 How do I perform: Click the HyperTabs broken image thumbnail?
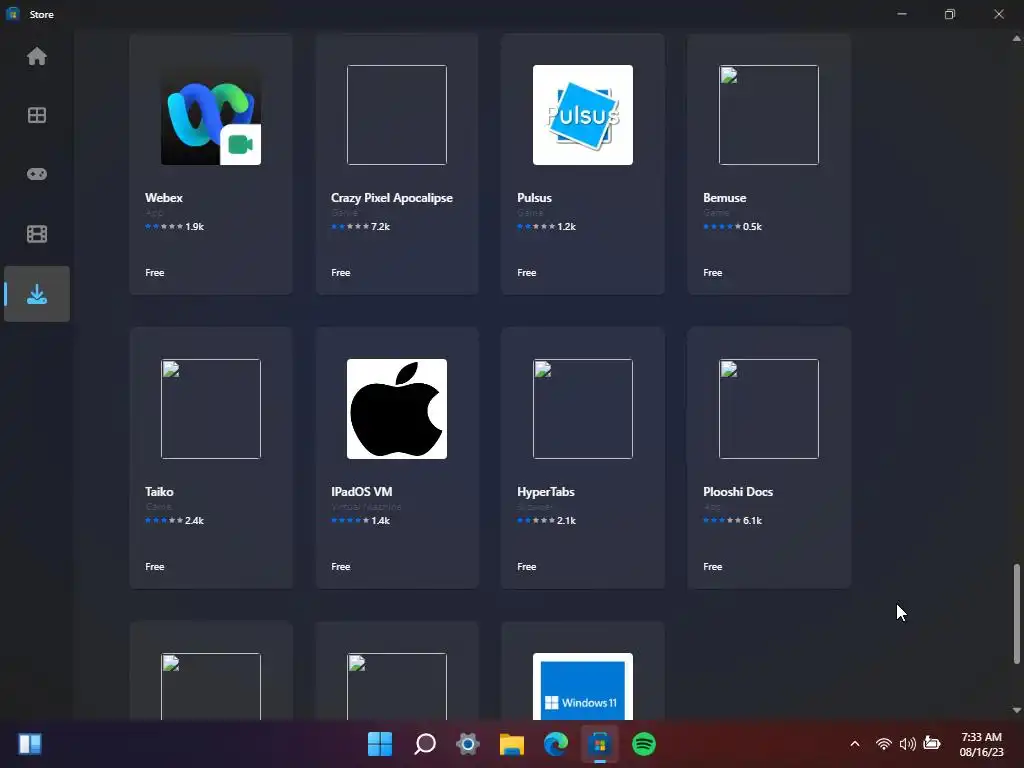pyautogui.click(x=583, y=409)
